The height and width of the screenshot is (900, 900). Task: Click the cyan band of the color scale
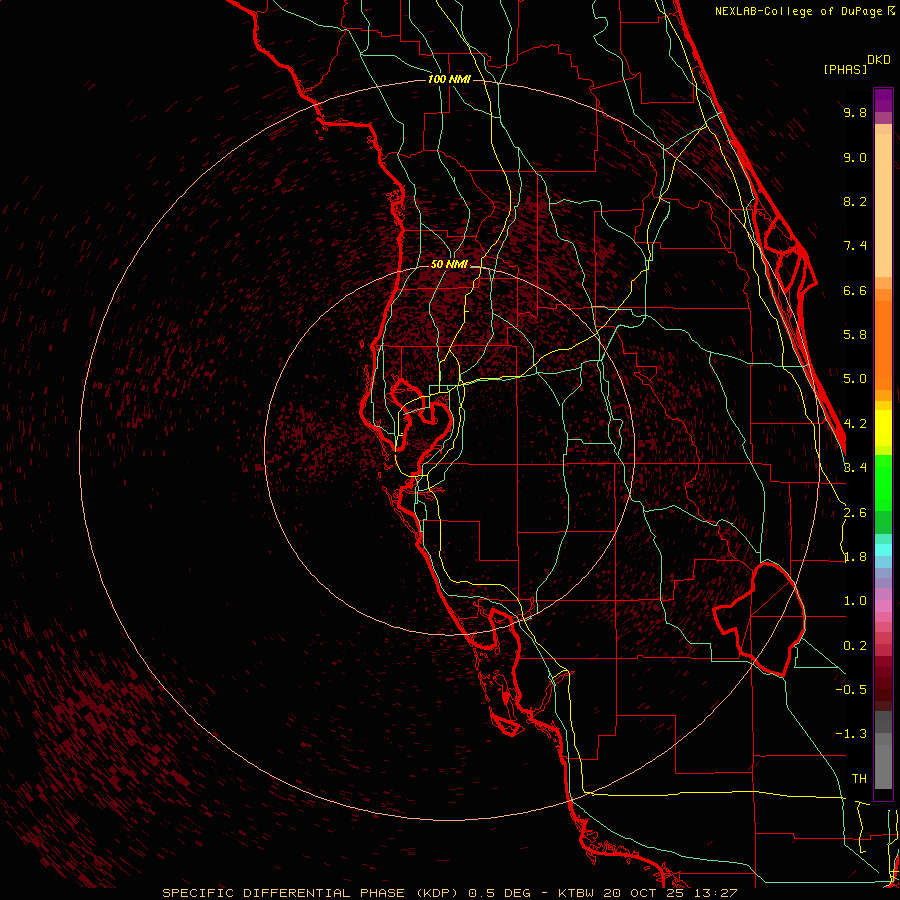coord(883,549)
